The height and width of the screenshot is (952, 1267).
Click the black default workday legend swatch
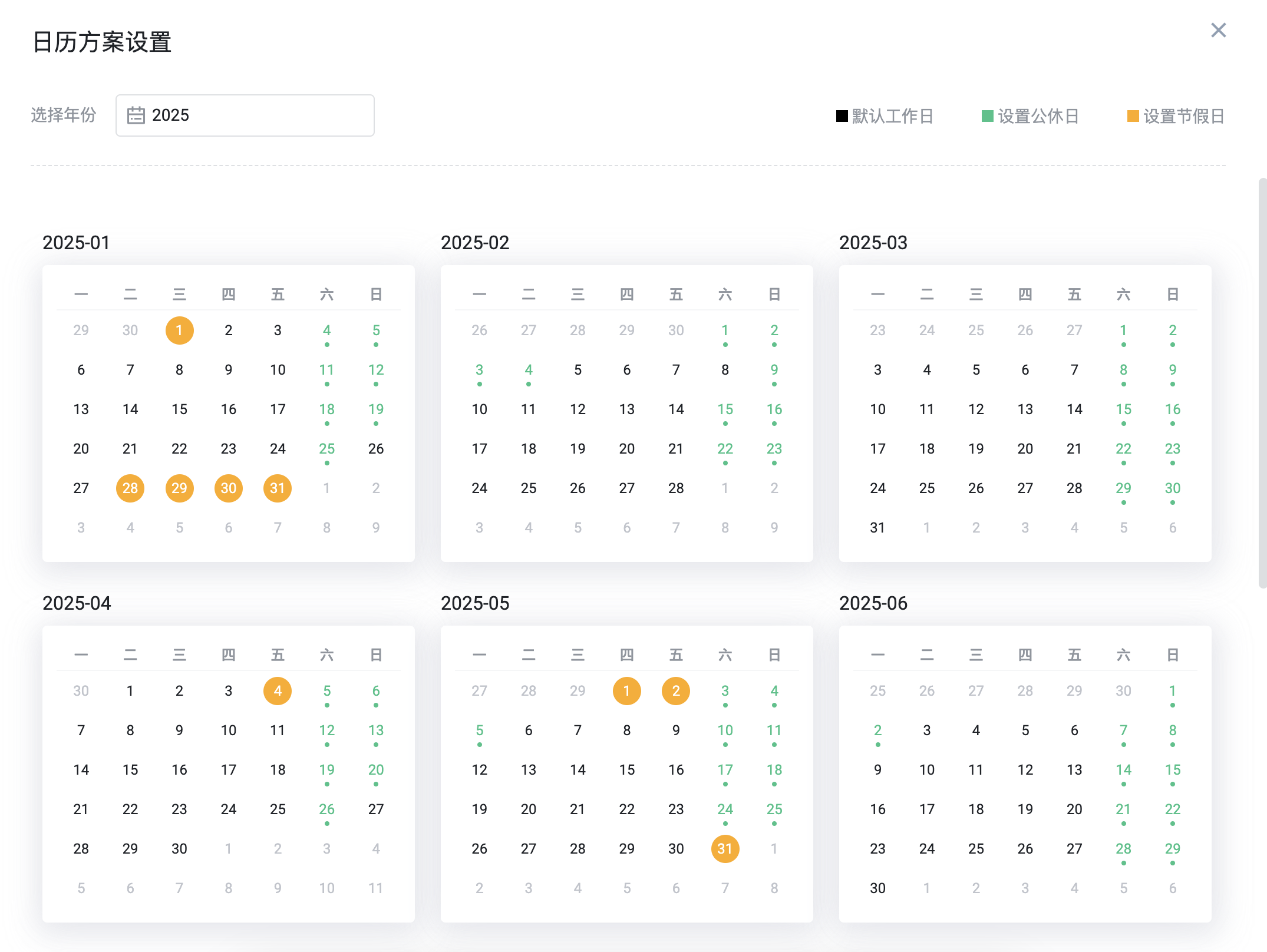pyautogui.click(x=842, y=116)
